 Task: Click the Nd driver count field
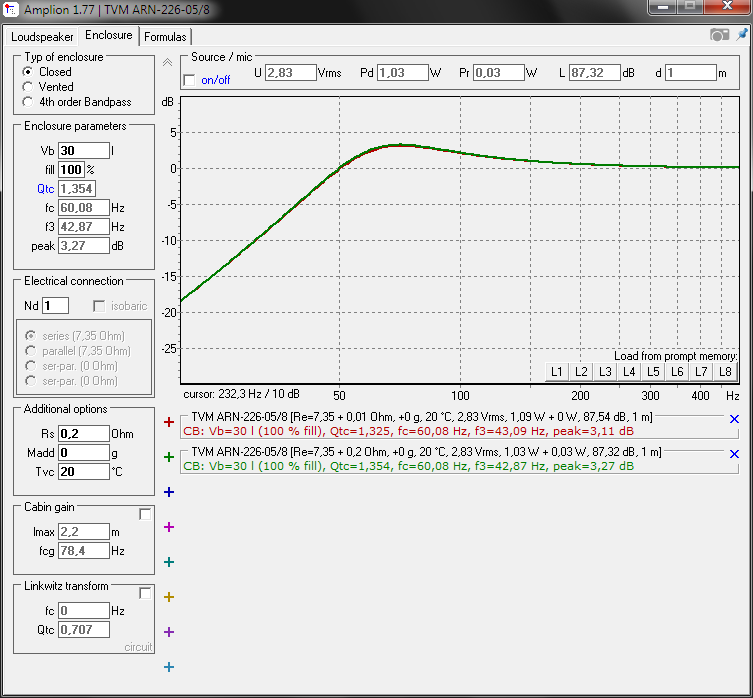pos(55,306)
